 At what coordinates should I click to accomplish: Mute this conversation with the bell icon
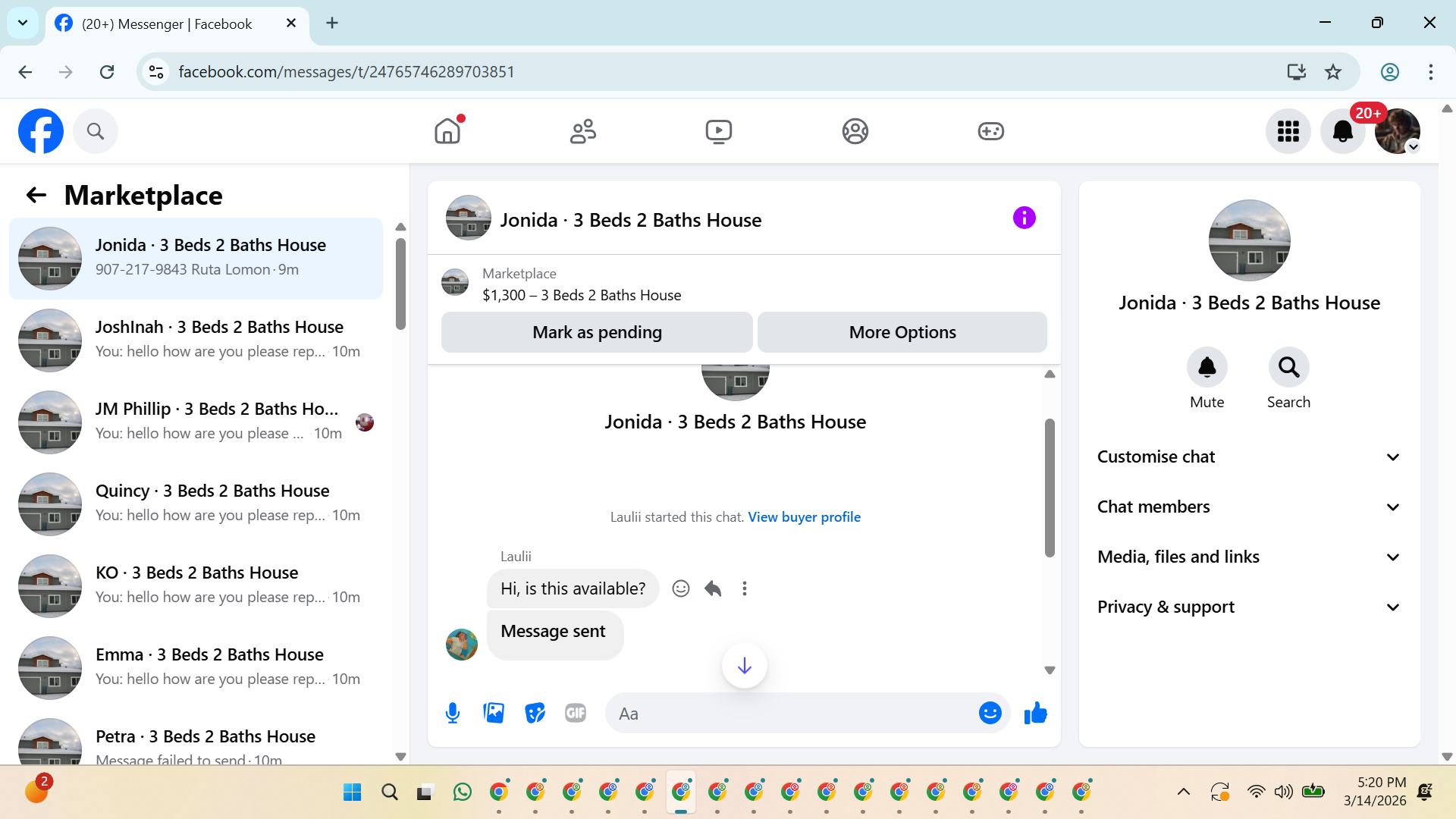[1207, 368]
